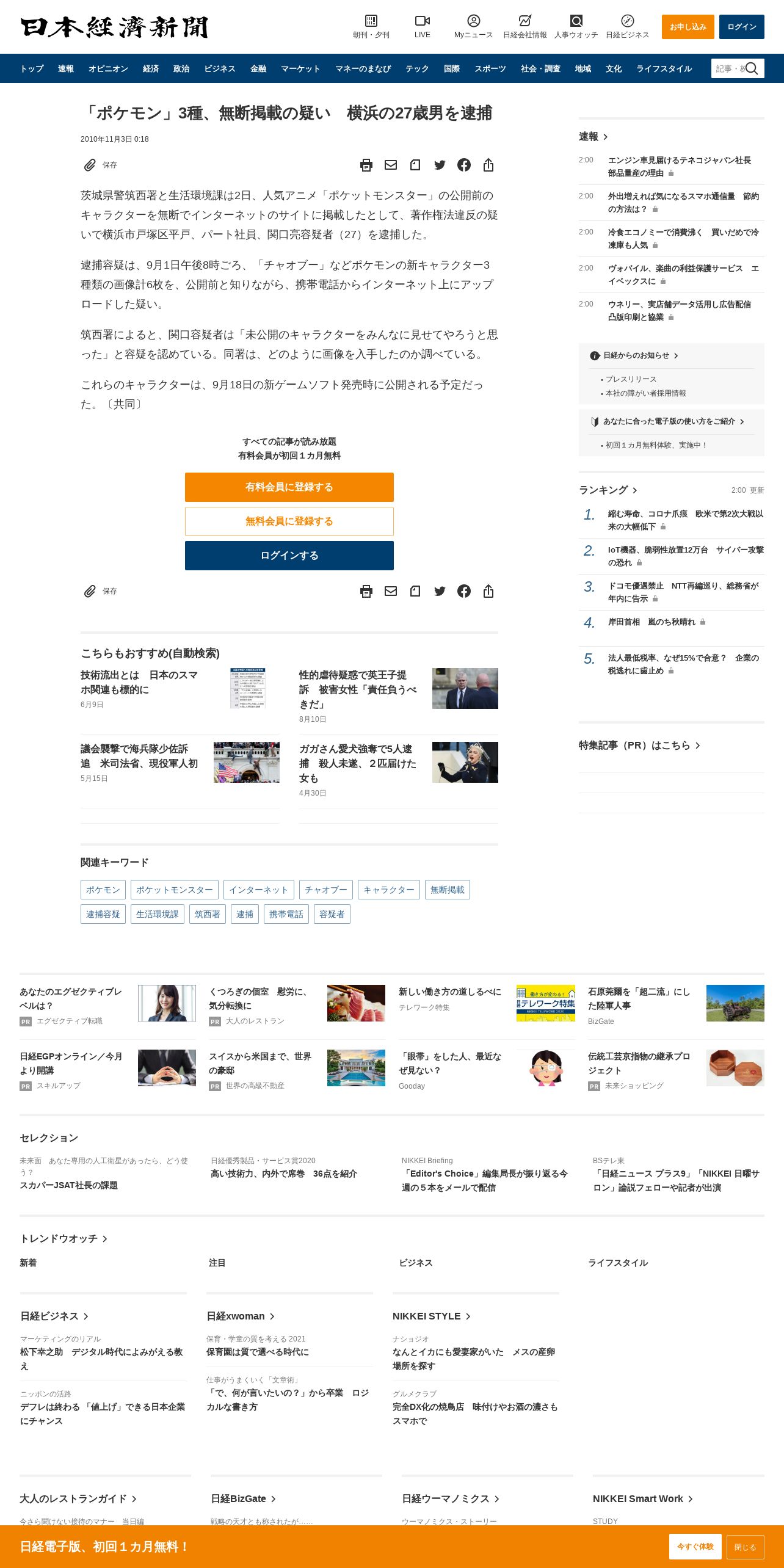Viewport: 784px width, 1568px height.
Task: Expand the ランキング heading
Action: [x=608, y=490]
